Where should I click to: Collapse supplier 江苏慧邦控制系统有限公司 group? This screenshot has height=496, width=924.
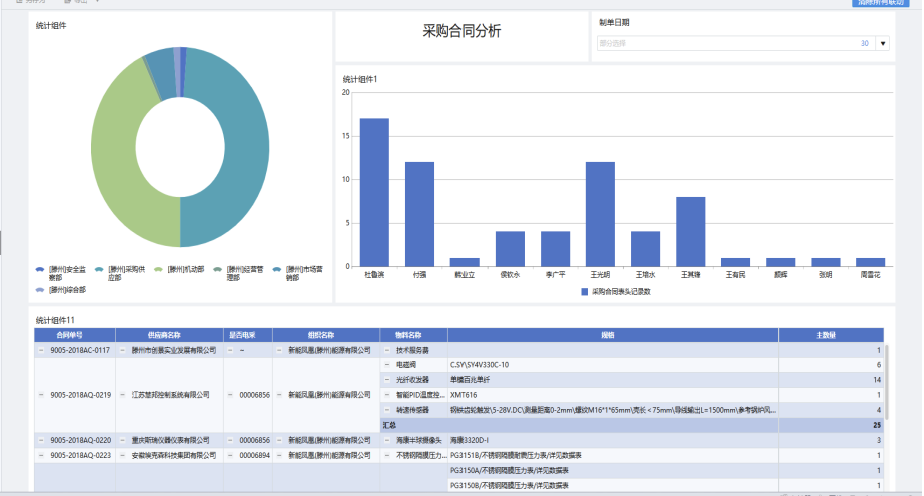[123, 395]
